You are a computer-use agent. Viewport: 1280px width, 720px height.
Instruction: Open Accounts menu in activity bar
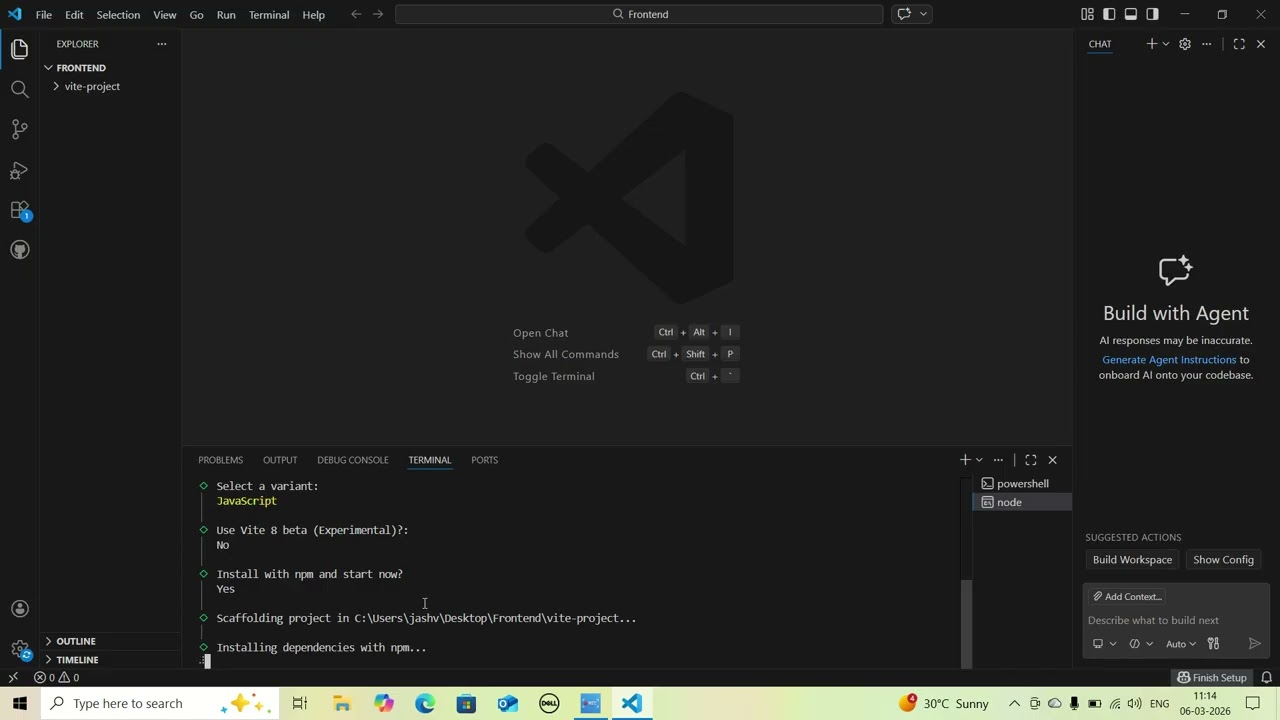pos(19,609)
